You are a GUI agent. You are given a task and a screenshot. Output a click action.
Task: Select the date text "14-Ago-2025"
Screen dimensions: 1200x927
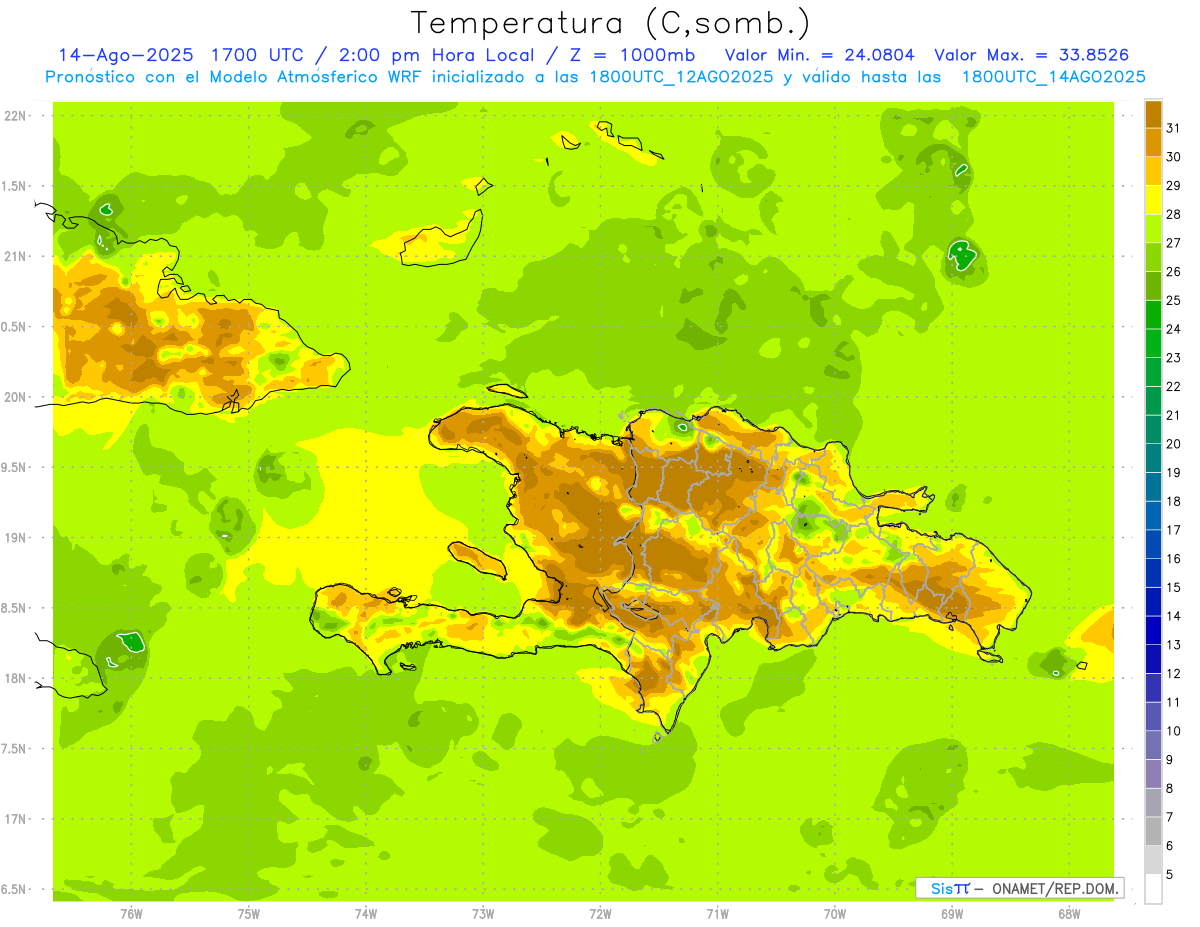pyautogui.click(x=126, y=55)
